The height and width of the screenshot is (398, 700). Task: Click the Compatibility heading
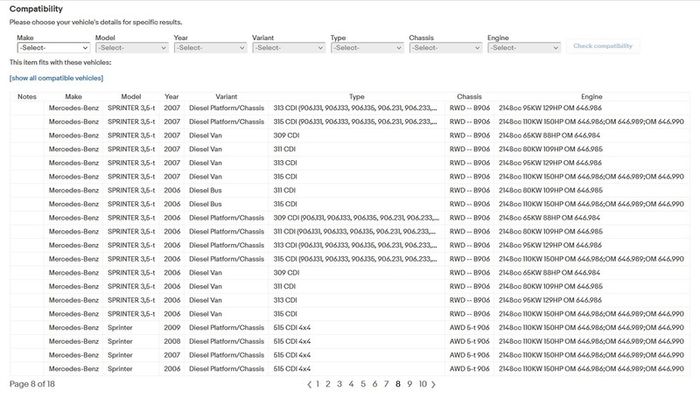coord(36,9)
